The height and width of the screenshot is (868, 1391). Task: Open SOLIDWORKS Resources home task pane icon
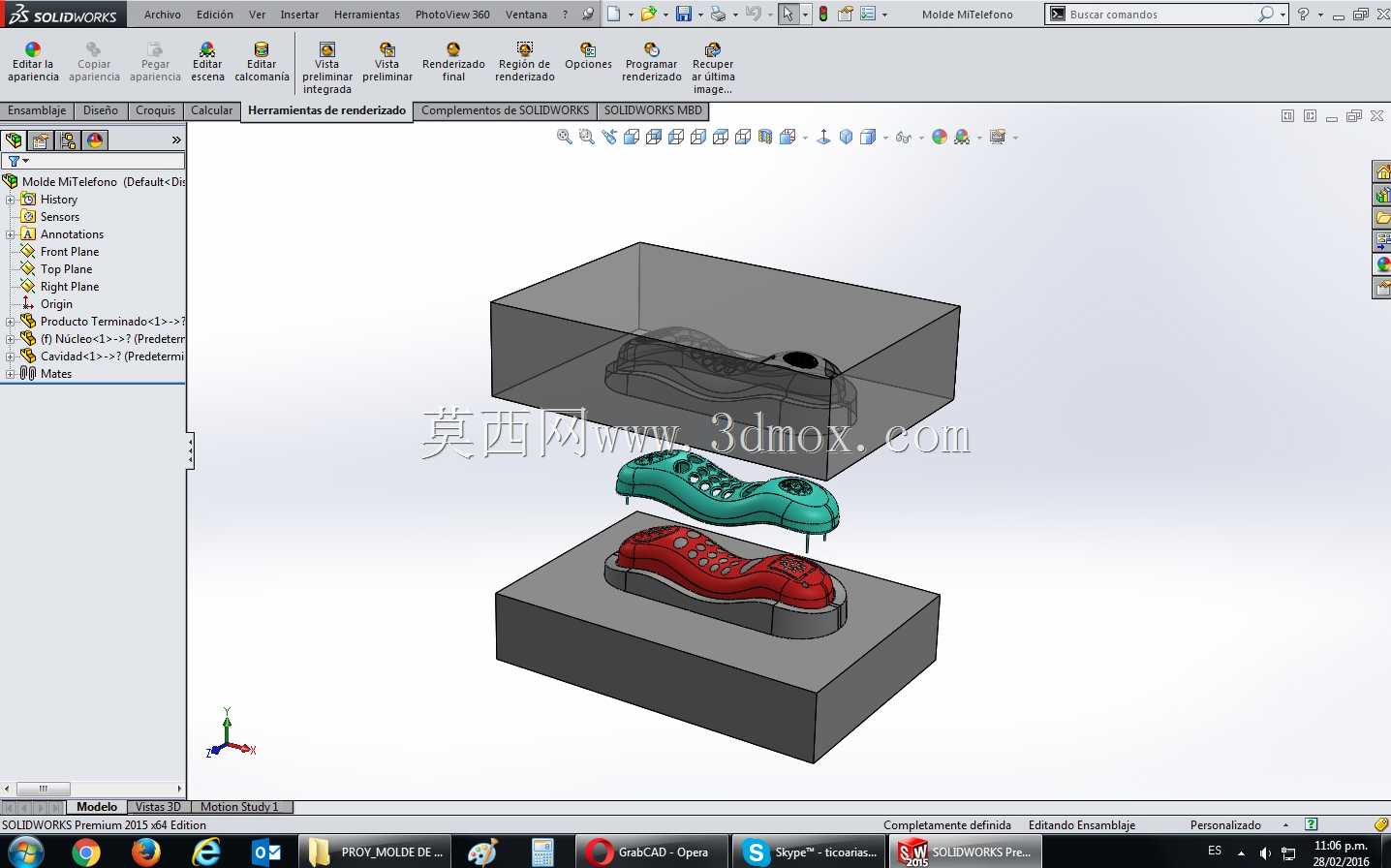pyautogui.click(x=1382, y=171)
